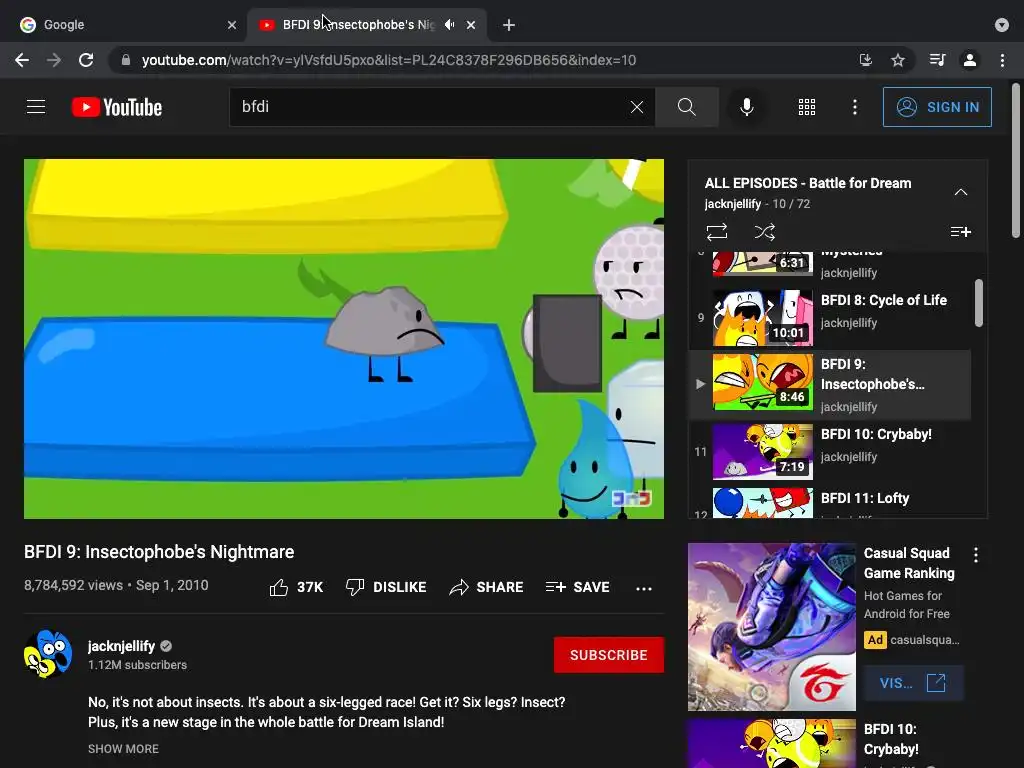Install app icon in address bar
The height and width of the screenshot is (768, 1024).
point(866,60)
